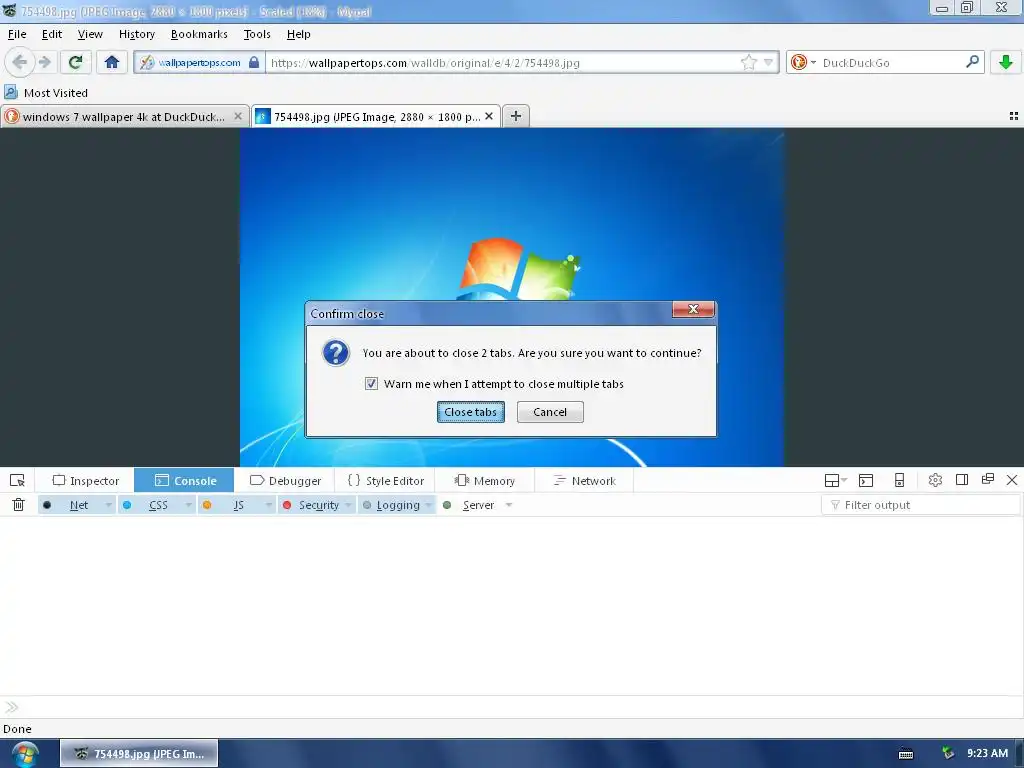Choose search engine via DuckDuckGo icon dropdown
The height and width of the screenshot is (768, 1024).
click(803, 62)
